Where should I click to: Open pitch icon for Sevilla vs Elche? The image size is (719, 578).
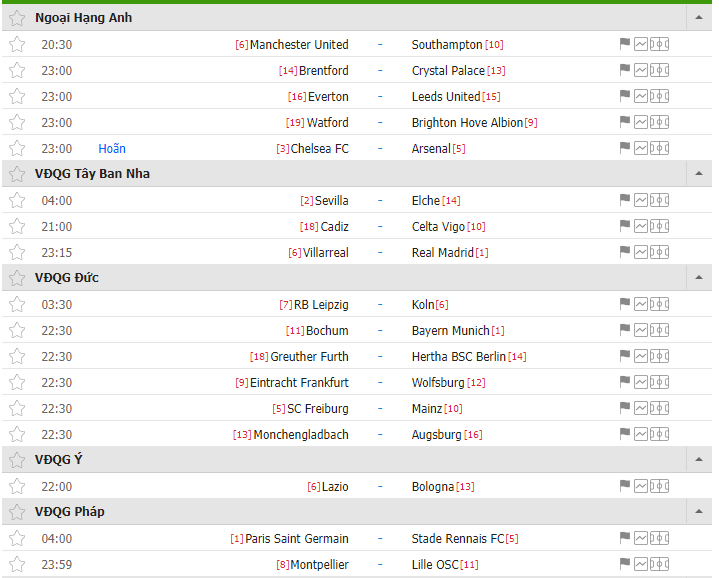(x=659, y=200)
